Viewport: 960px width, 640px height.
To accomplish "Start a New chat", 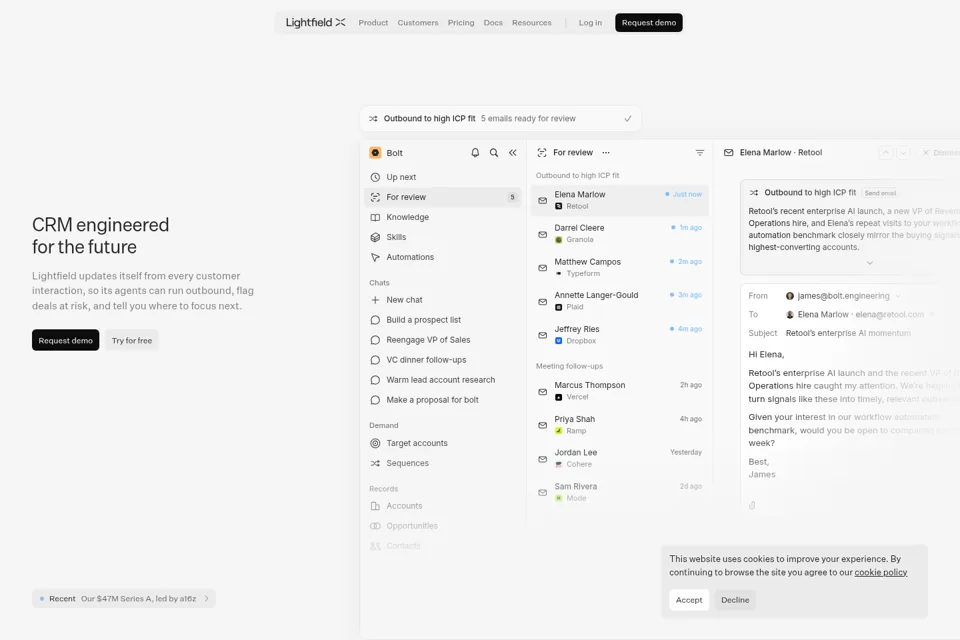I will click(x=443, y=299).
